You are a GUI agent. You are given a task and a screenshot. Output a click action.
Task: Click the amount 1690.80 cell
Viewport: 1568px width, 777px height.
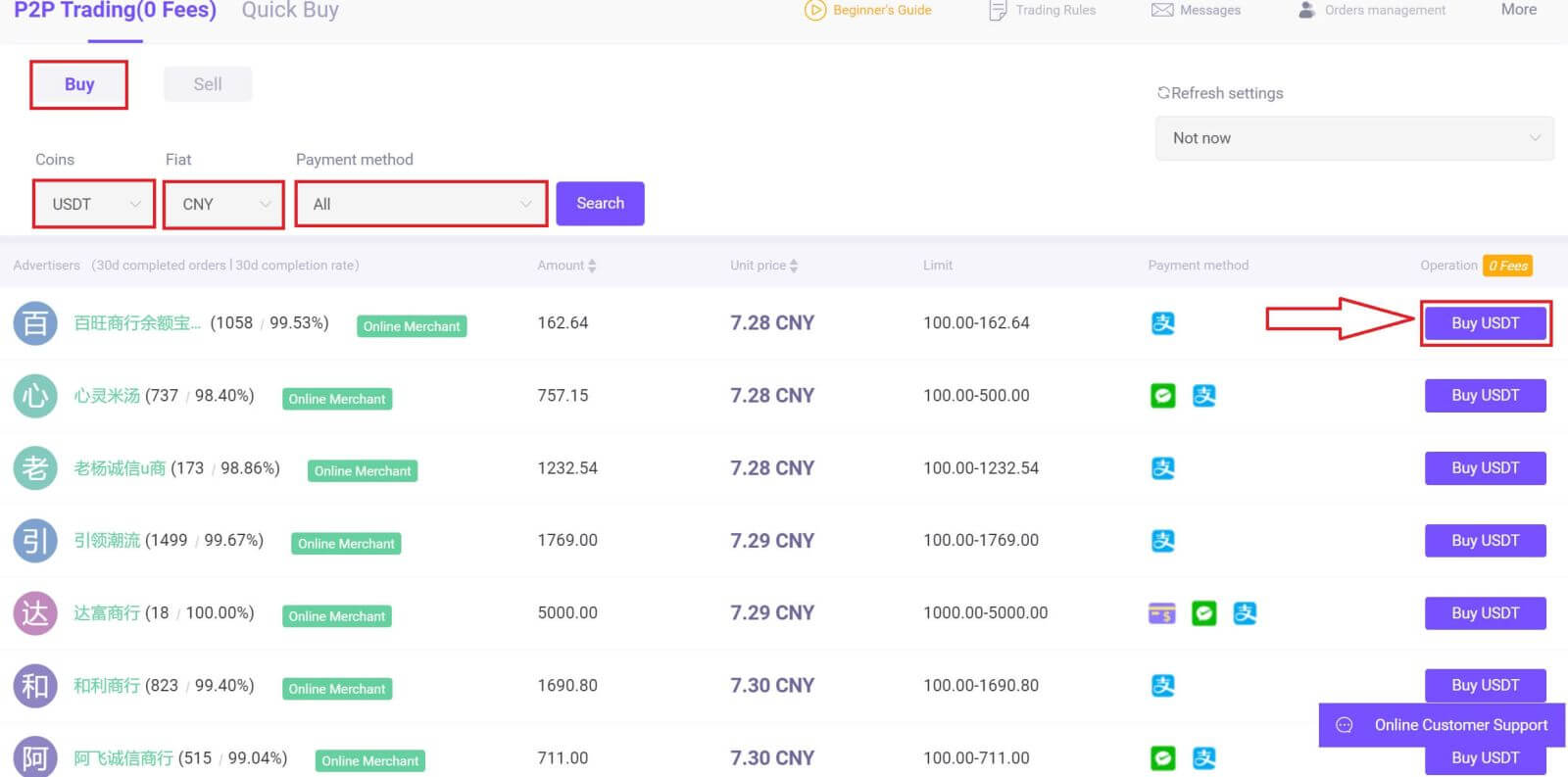coord(567,686)
